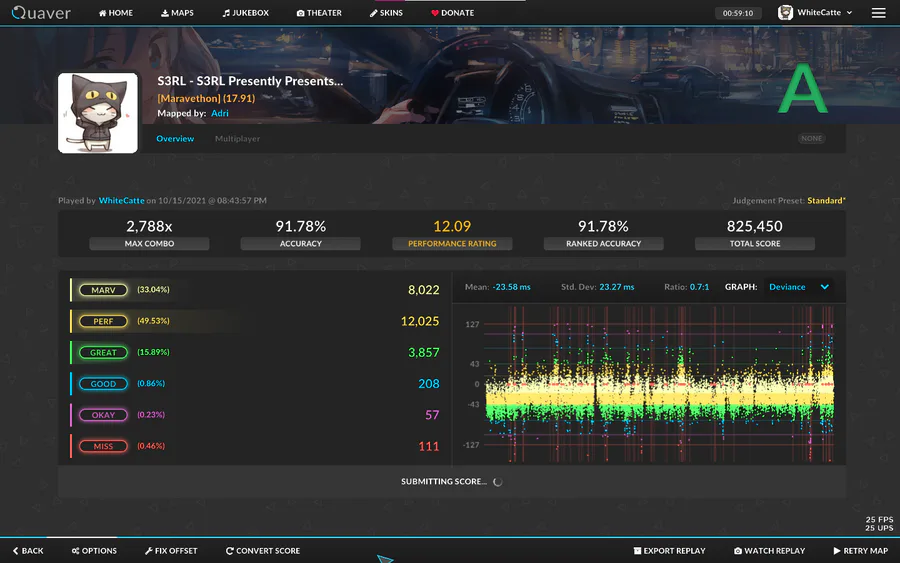The height and width of the screenshot is (563, 900).
Task: Open the Skins menu item
Action: point(386,13)
